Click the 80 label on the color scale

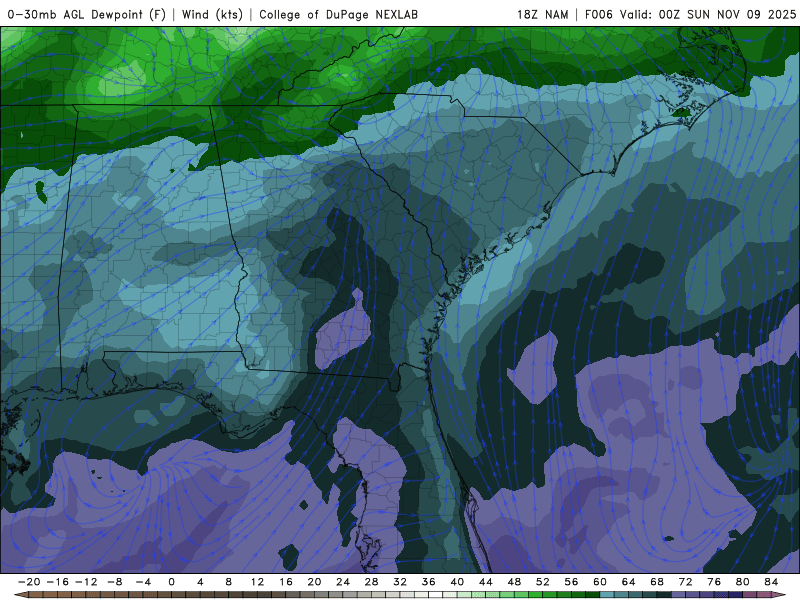(x=743, y=582)
